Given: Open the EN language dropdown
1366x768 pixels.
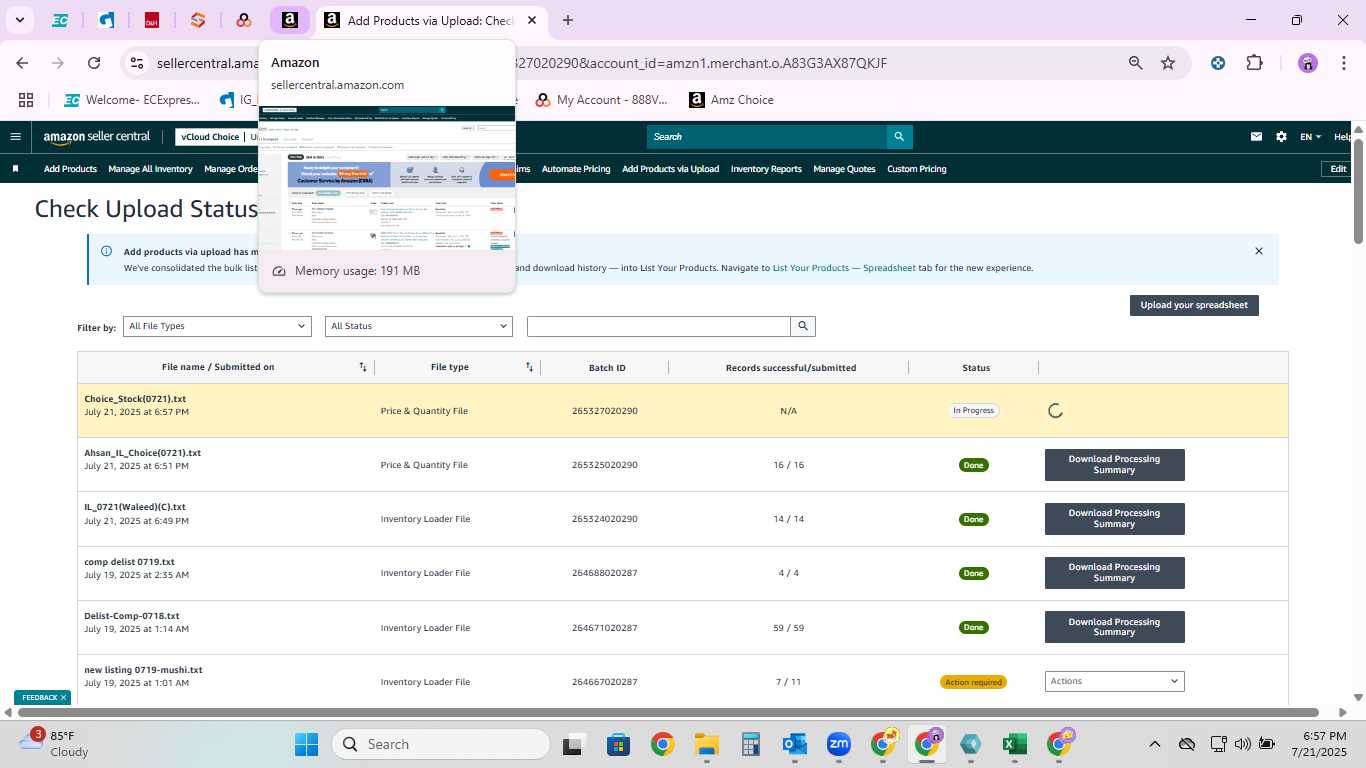Looking at the screenshot, I should pos(1310,137).
